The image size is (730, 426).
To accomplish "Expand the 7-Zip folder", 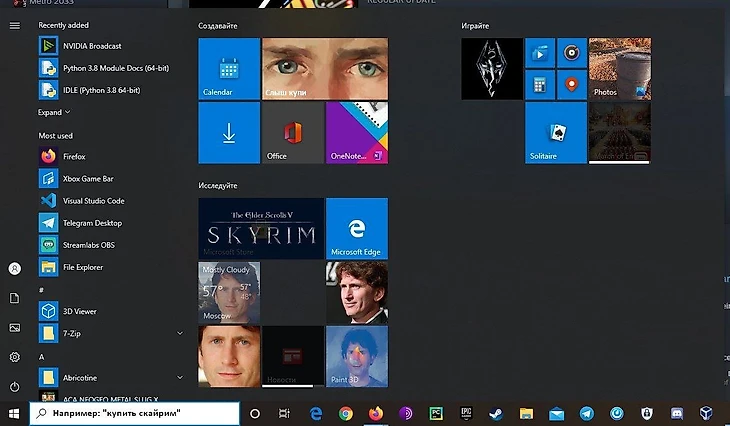I will (180, 333).
